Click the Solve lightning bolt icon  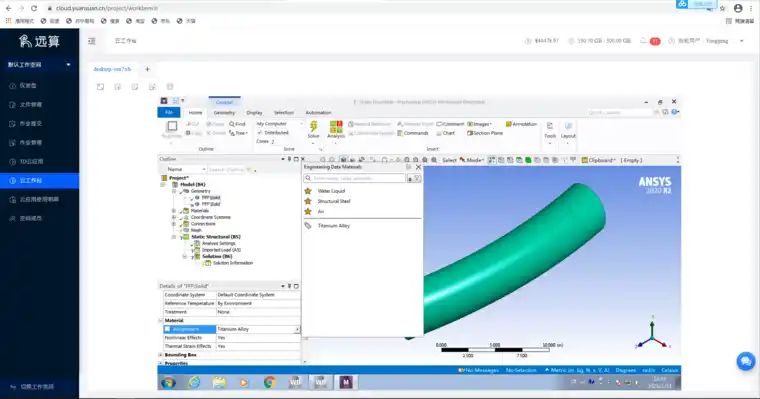click(x=314, y=127)
